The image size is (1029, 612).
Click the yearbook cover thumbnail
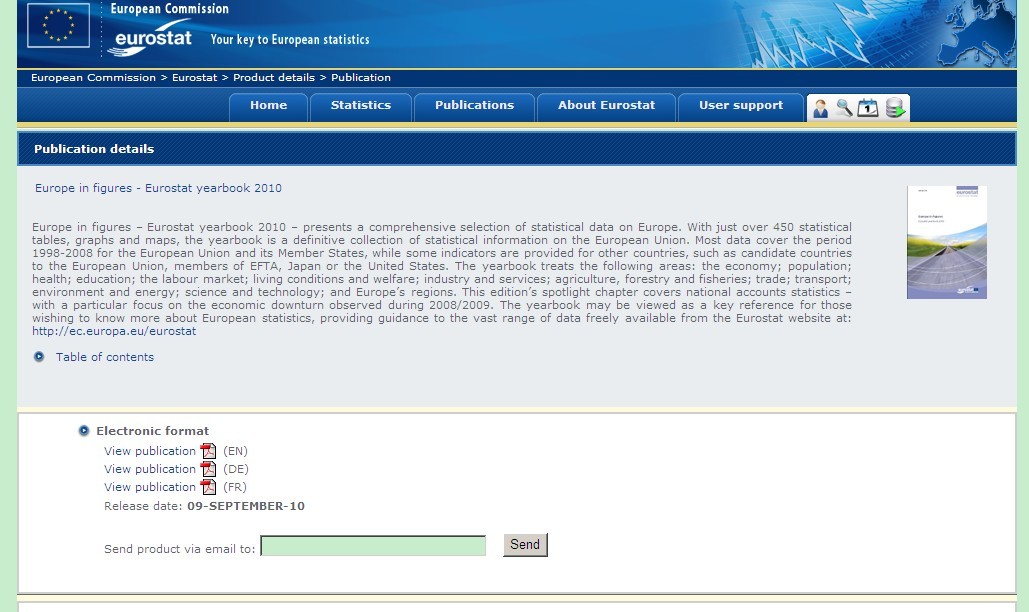coord(947,242)
